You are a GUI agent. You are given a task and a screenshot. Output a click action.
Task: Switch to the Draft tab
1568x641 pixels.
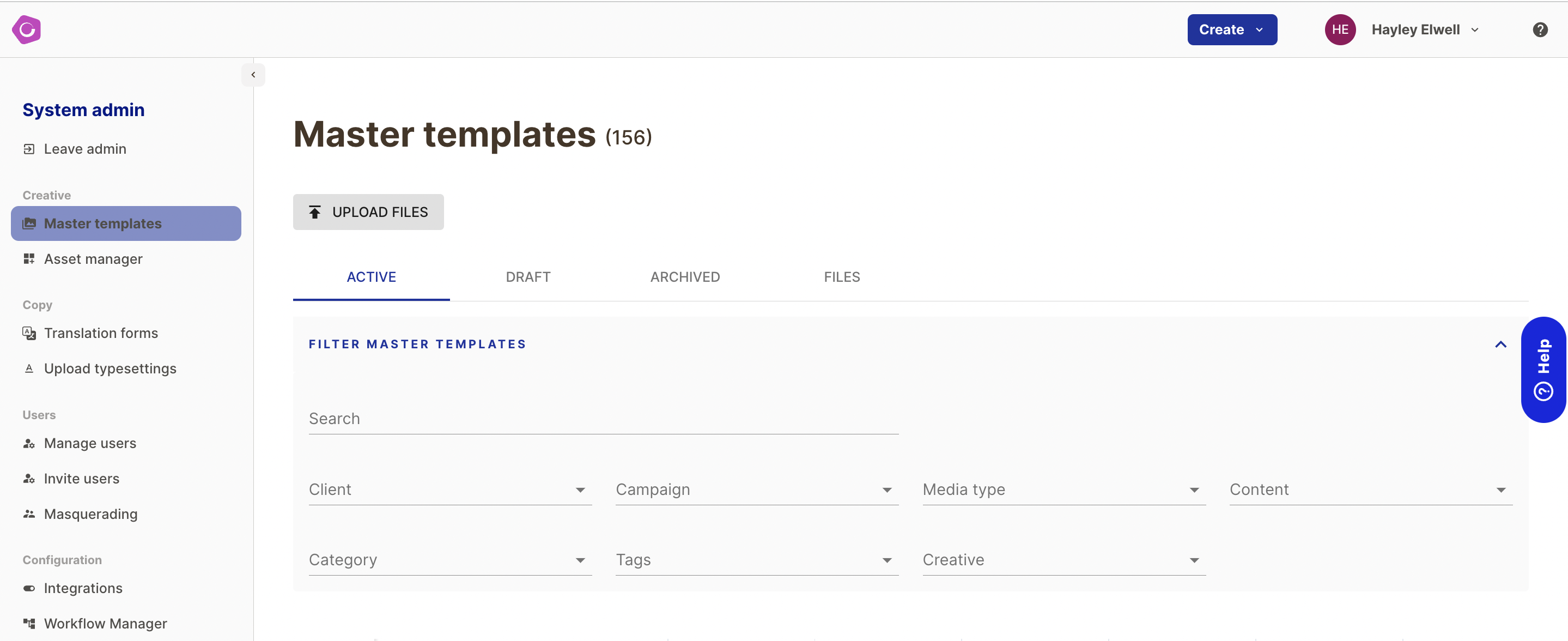tap(528, 277)
